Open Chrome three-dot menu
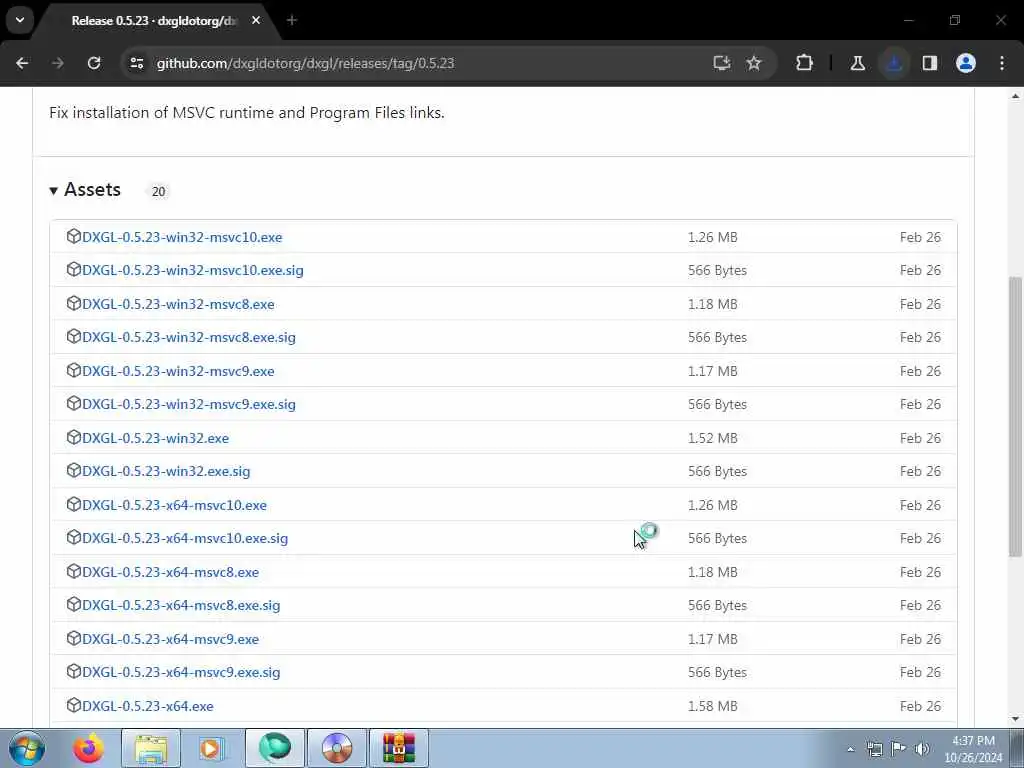1024x768 pixels. tap(1002, 63)
